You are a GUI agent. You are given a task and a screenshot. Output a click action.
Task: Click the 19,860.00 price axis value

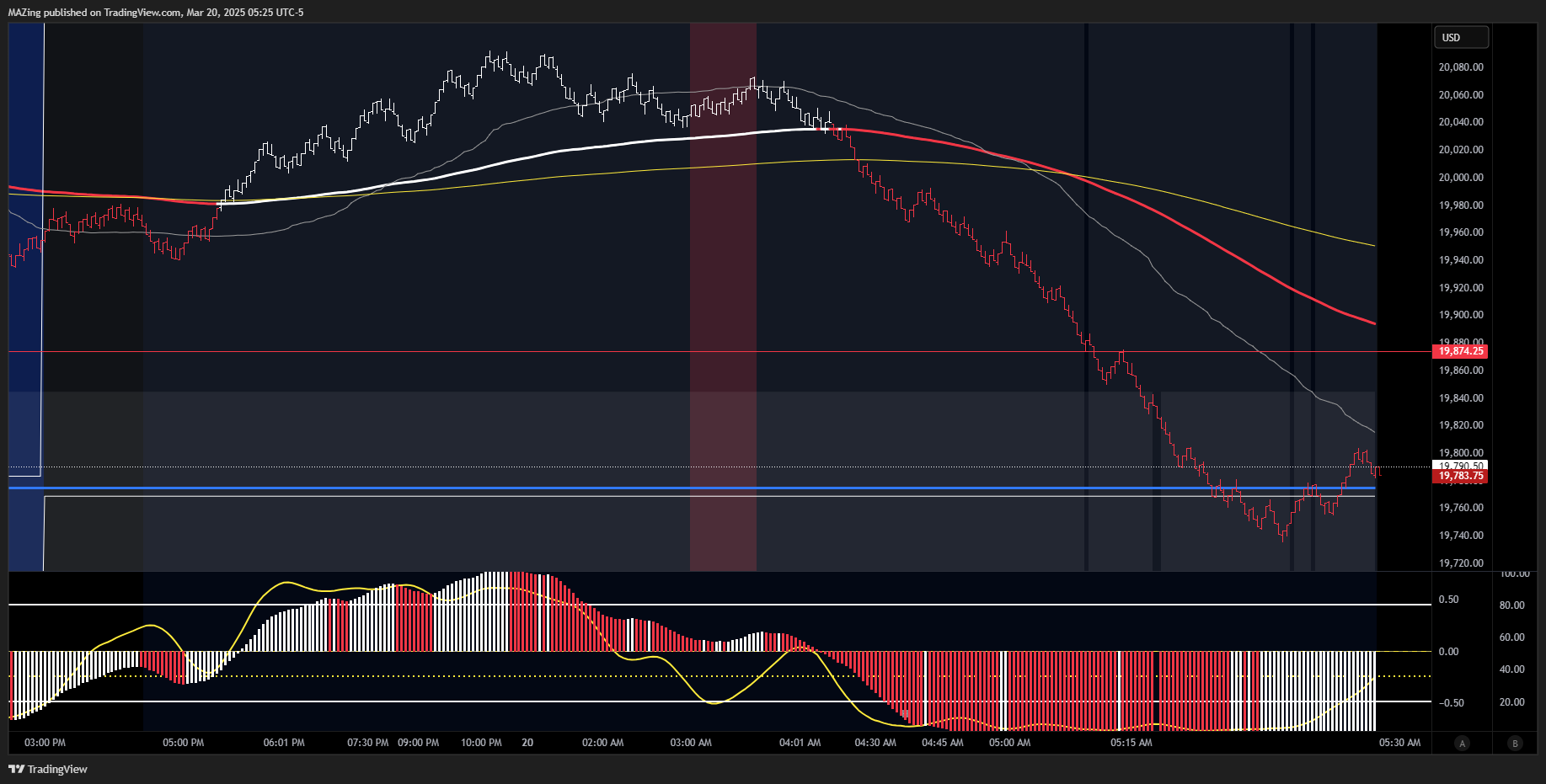click(1461, 371)
